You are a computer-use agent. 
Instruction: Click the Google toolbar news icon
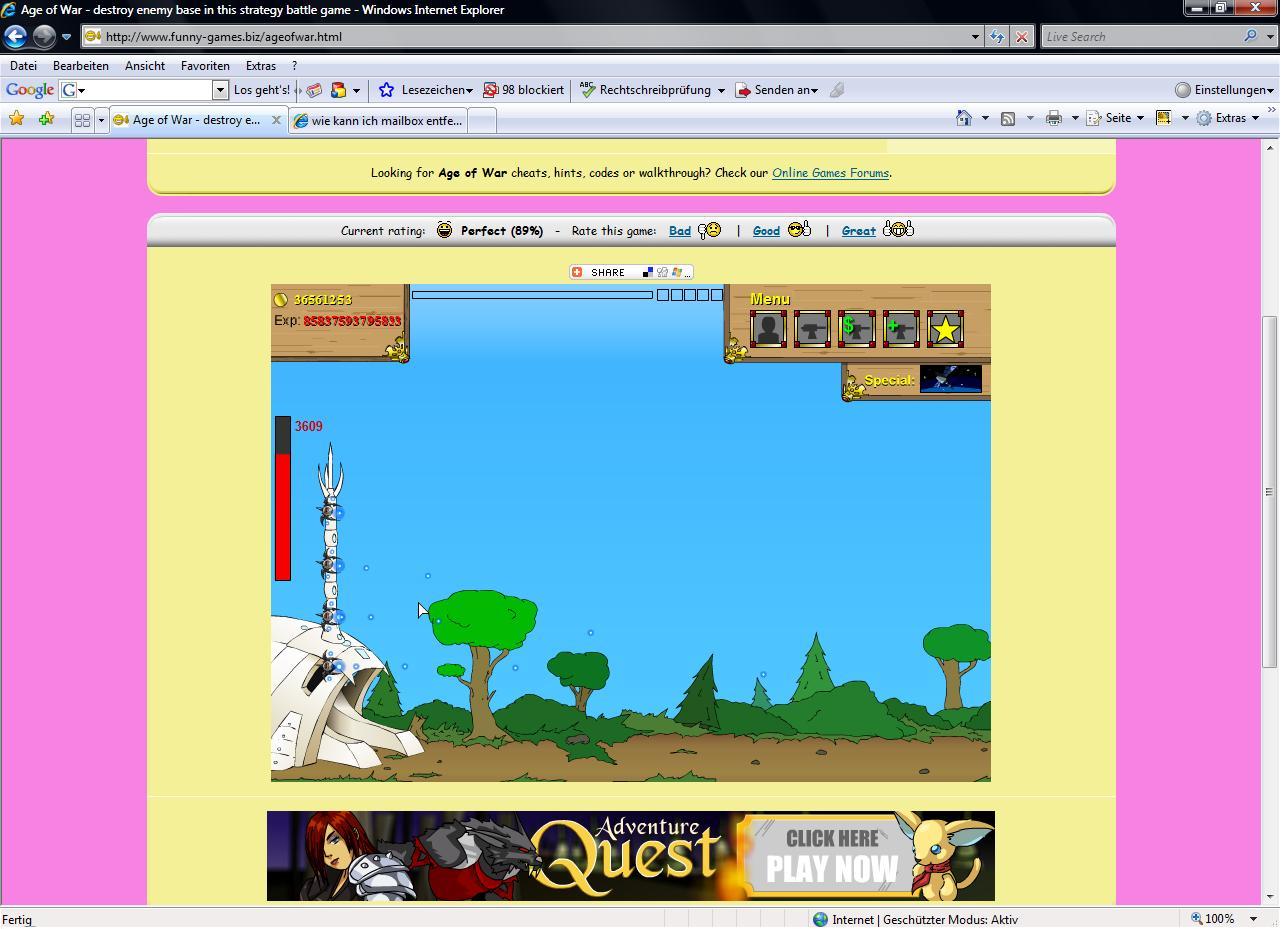pos(314,90)
